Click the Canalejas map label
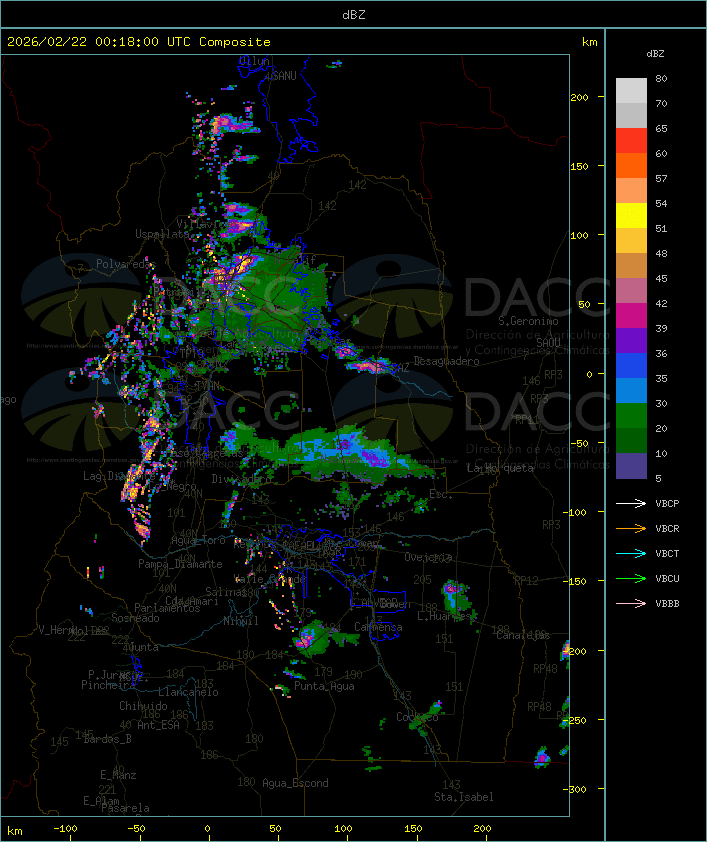Screen dimensions: 707x842 coord(523,635)
